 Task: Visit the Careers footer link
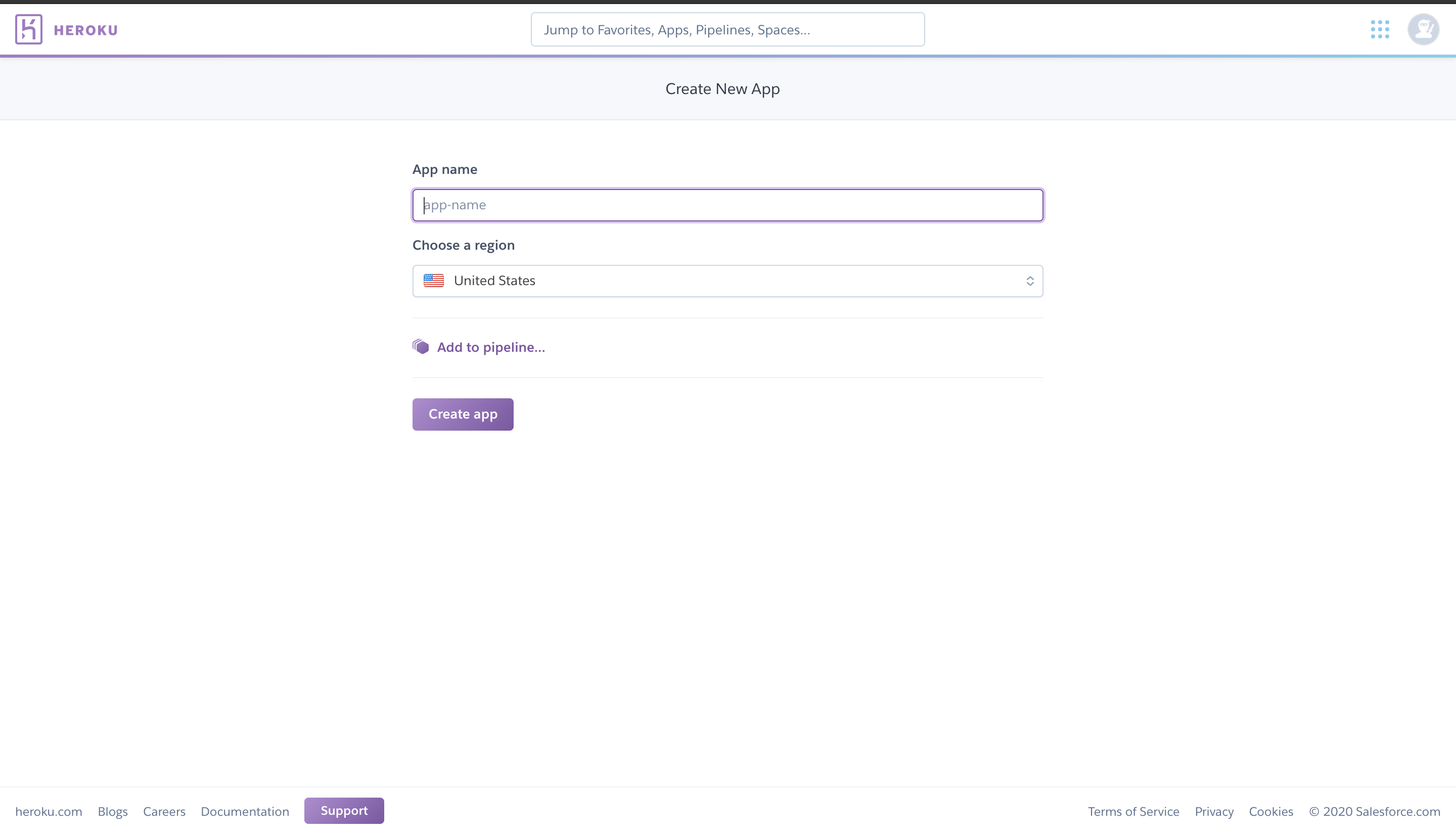tap(164, 812)
